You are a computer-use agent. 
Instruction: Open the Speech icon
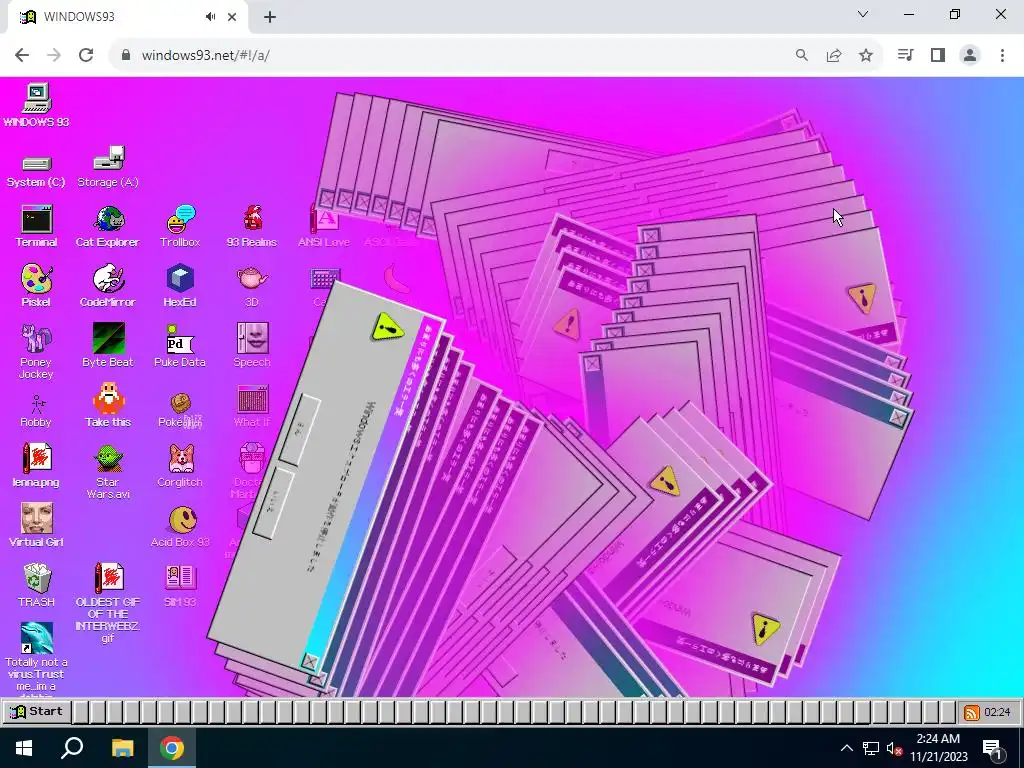click(252, 338)
